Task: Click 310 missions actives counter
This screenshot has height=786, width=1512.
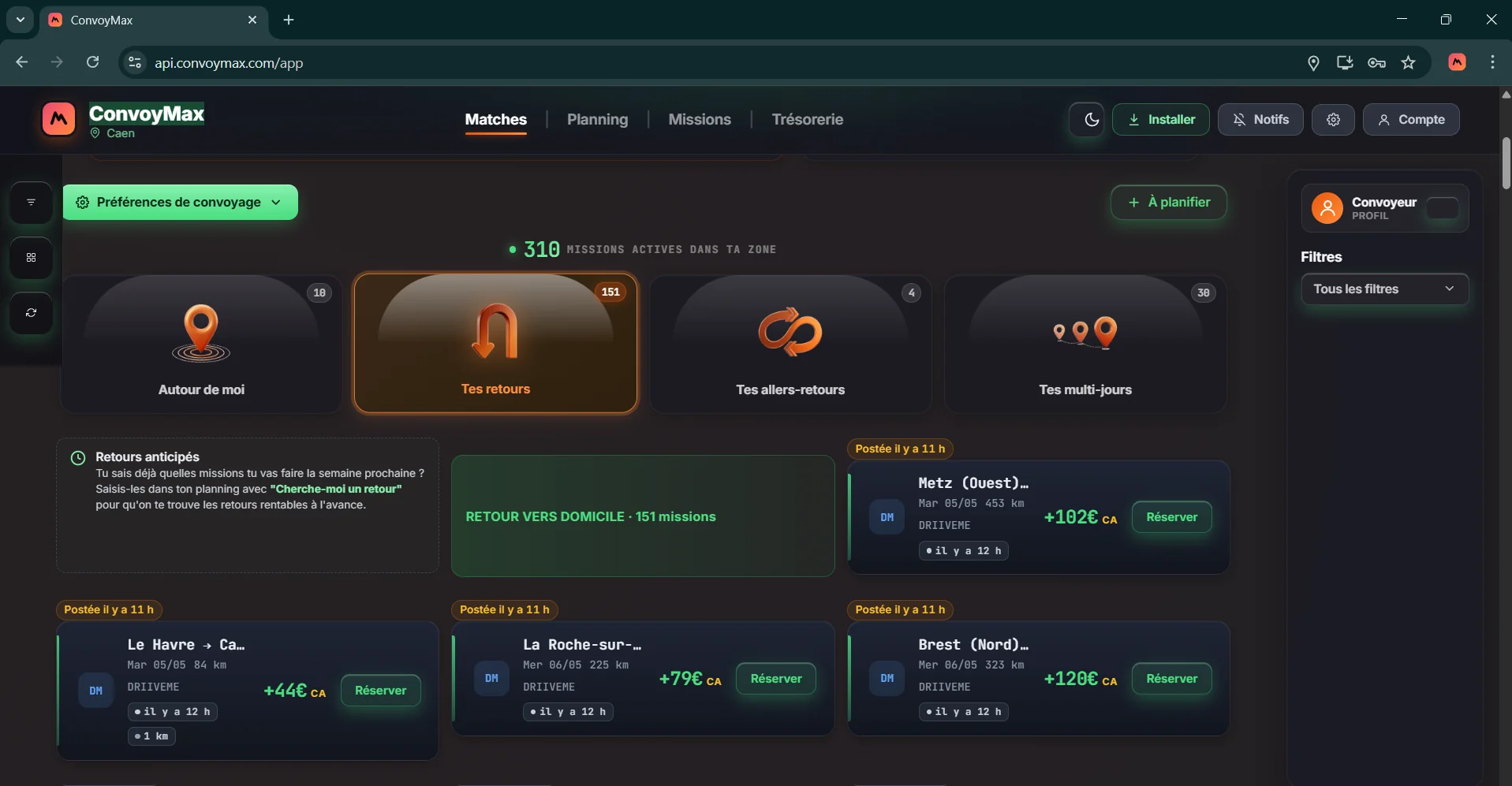Action: [643, 250]
